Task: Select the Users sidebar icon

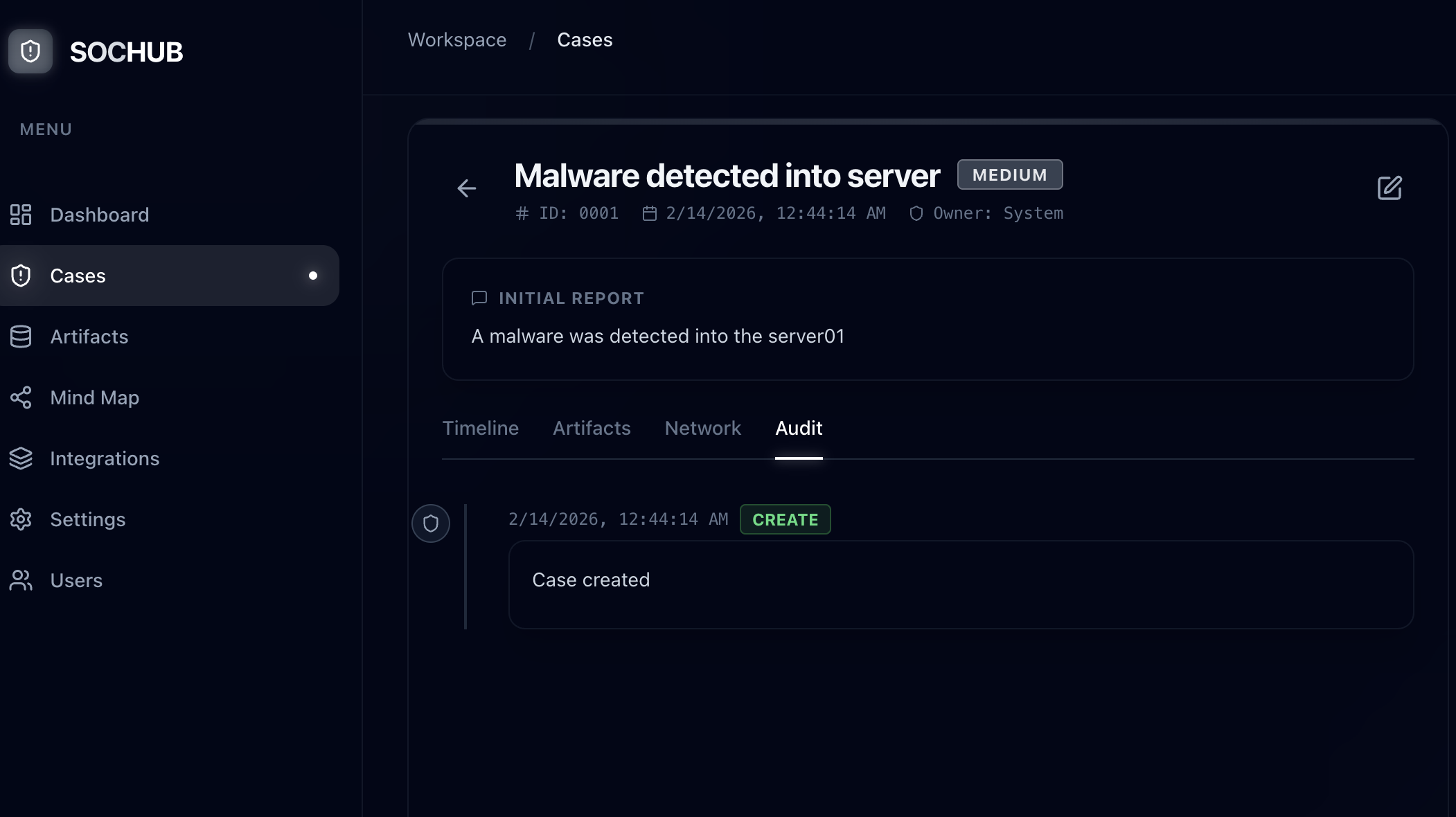Action: 20,580
